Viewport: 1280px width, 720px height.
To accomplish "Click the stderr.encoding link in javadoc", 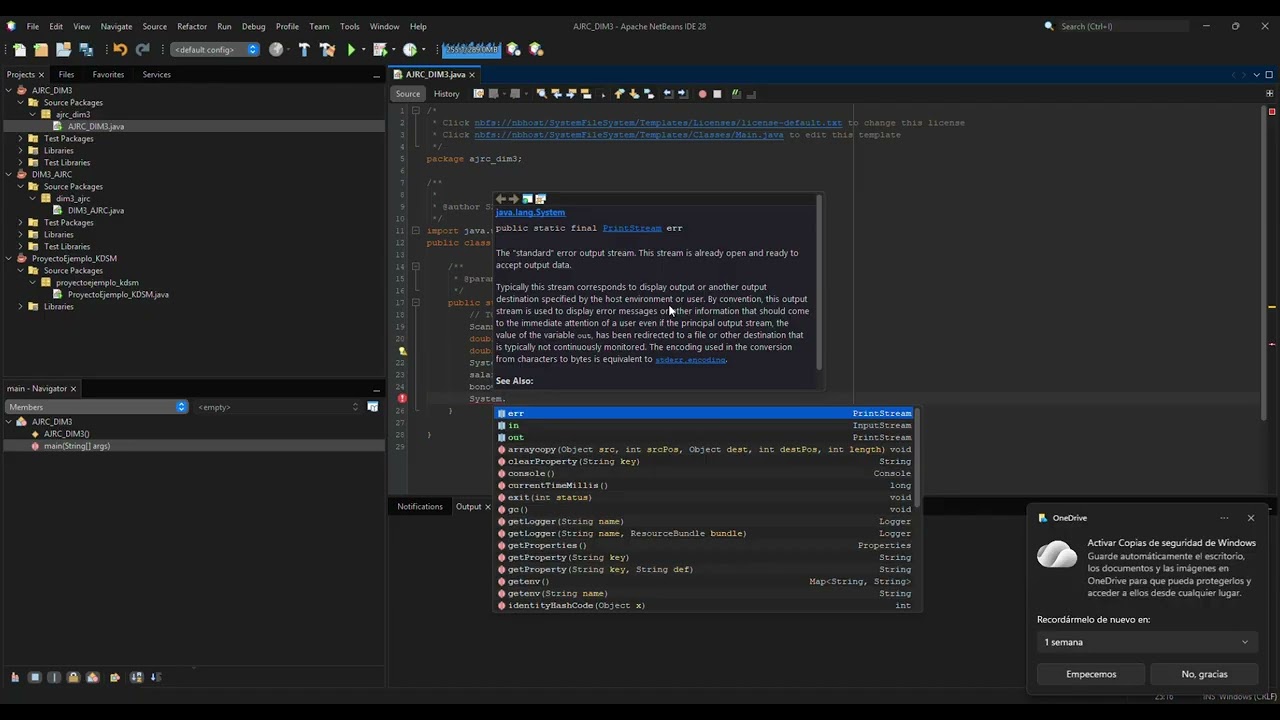I will click(690, 359).
